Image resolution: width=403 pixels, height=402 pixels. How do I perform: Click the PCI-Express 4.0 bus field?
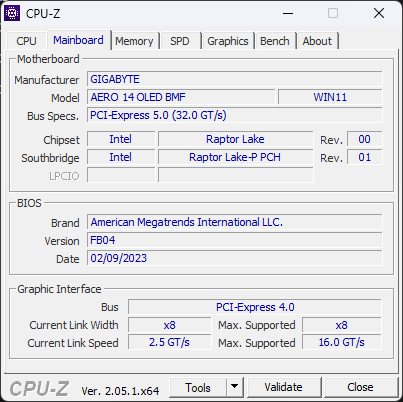click(255, 307)
